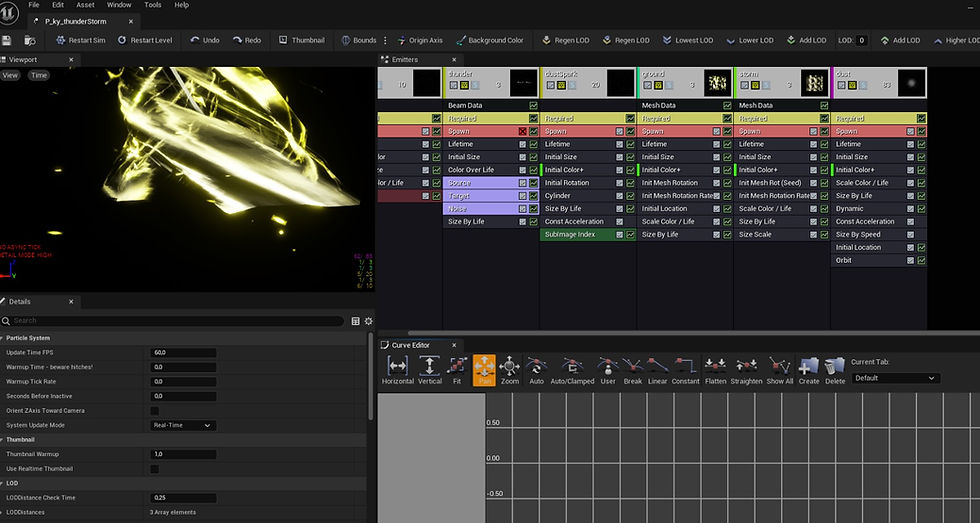980x523 pixels.
Task: Set curve tangent to Auto/Clamped
Action: [x=572, y=370]
